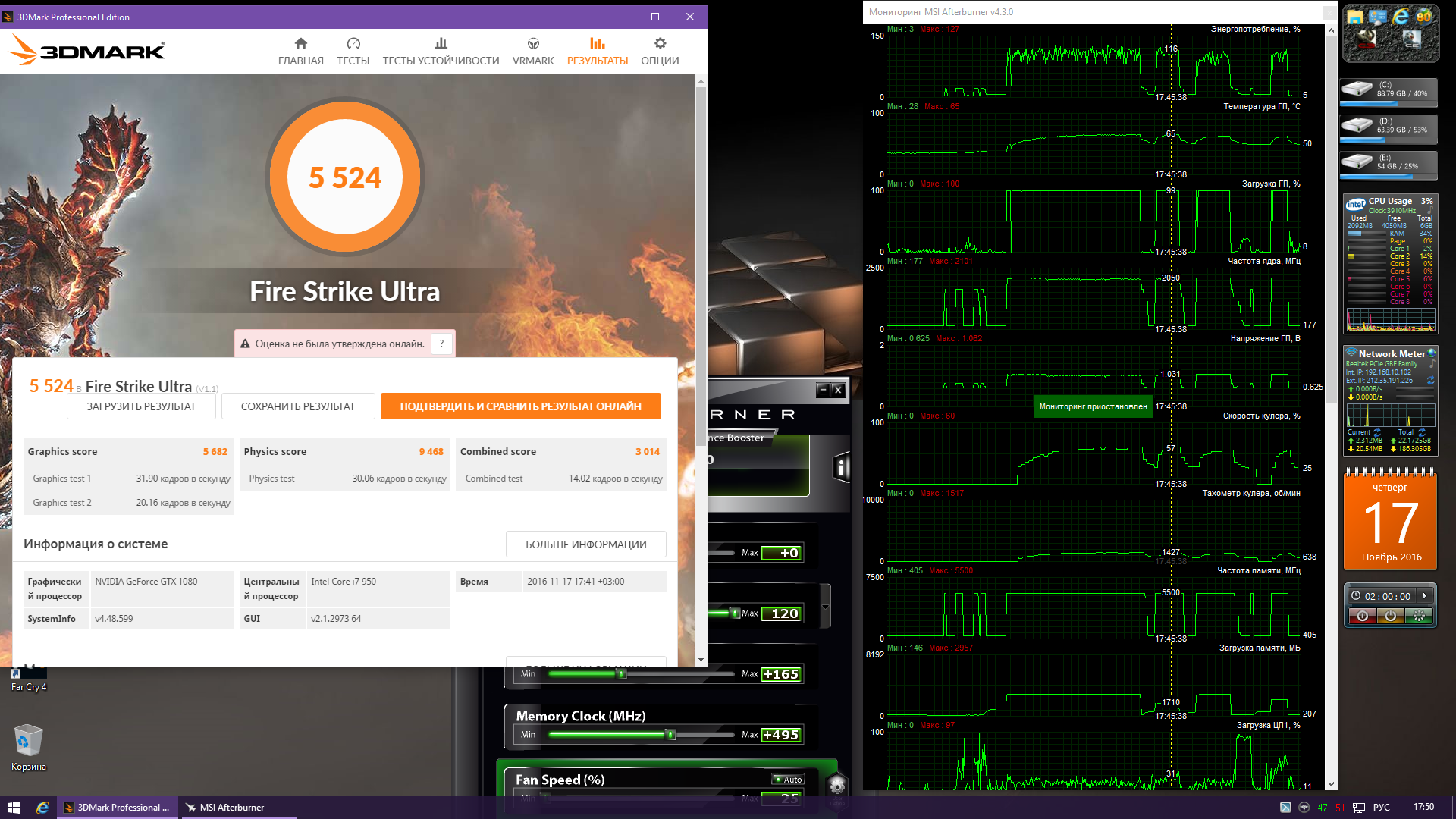The image size is (1456, 819).
Task: Click ЗАГРУЗИТЬ РЕЗУЛЬТАТ button
Action: point(141,406)
